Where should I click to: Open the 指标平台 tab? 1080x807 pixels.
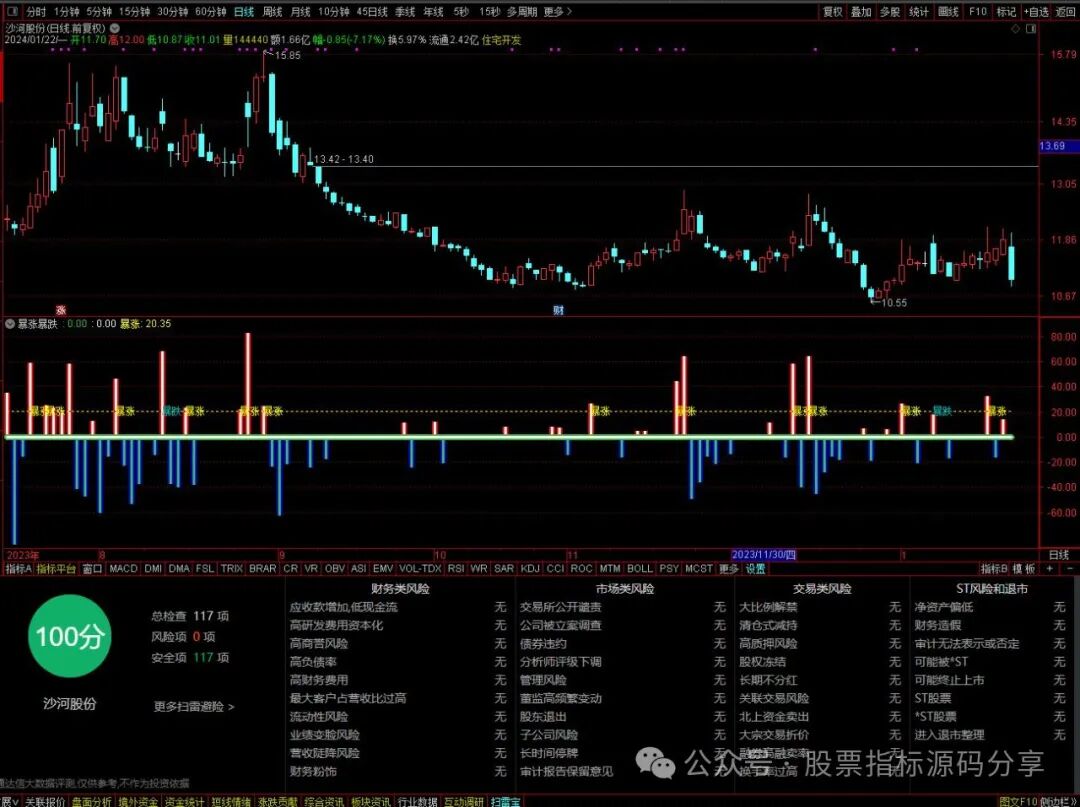pos(56,569)
